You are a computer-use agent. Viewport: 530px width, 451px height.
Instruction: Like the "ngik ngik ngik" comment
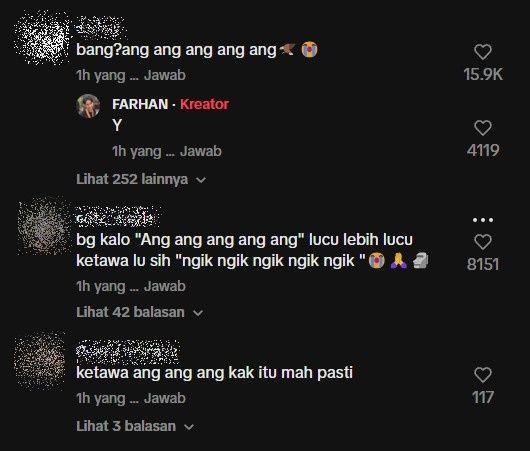pyautogui.click(x=483, y=242)
